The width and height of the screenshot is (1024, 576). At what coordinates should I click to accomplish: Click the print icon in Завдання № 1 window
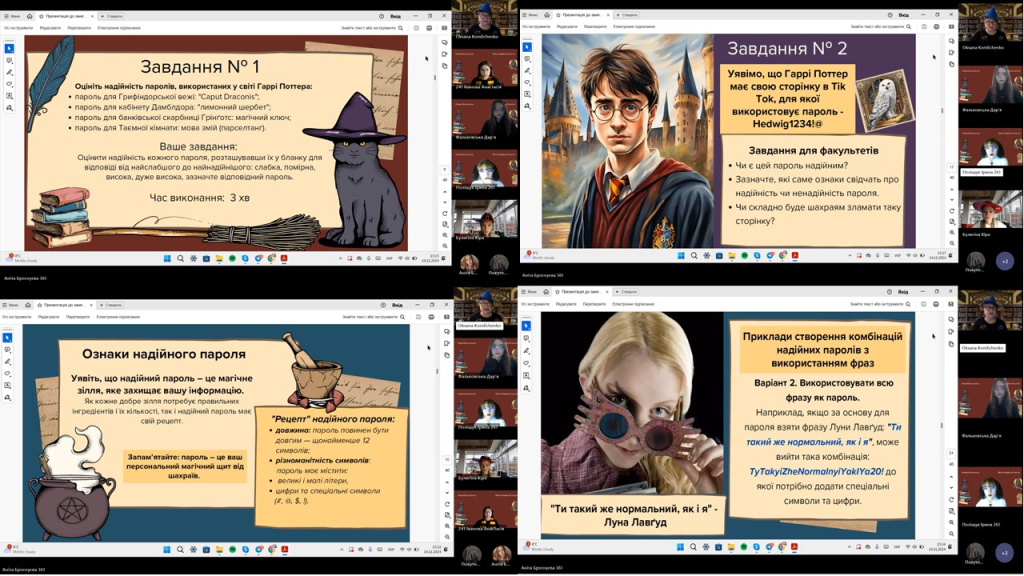tap(429, 28)
